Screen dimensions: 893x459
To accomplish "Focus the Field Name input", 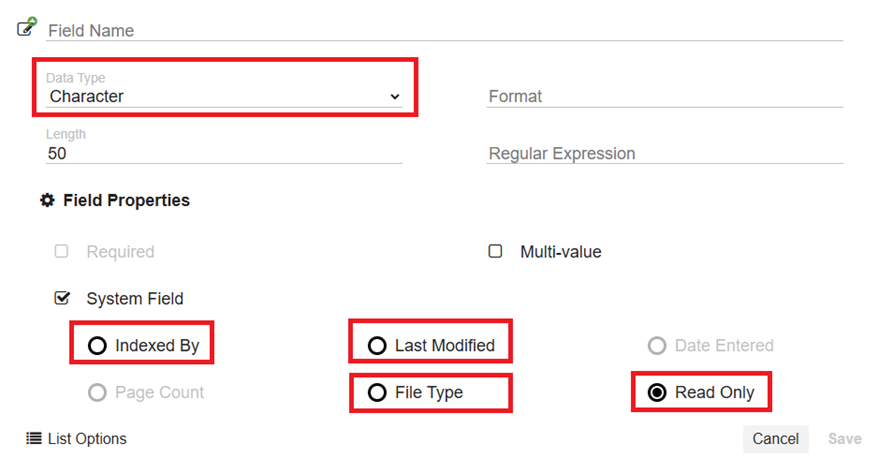I will (x=444, y=30).
